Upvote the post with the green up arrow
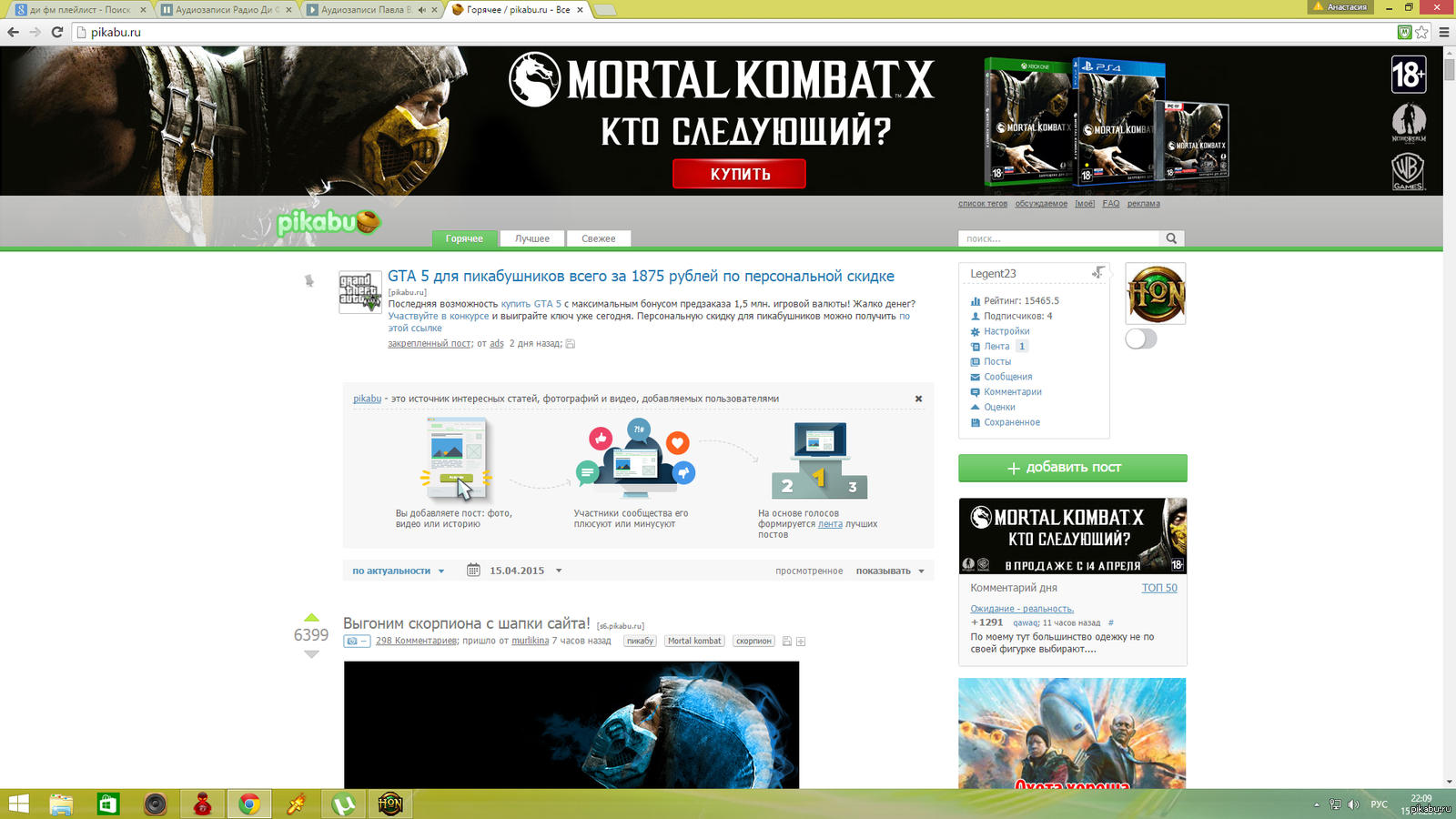The image size is (1456, 819). tap(311, 618)
